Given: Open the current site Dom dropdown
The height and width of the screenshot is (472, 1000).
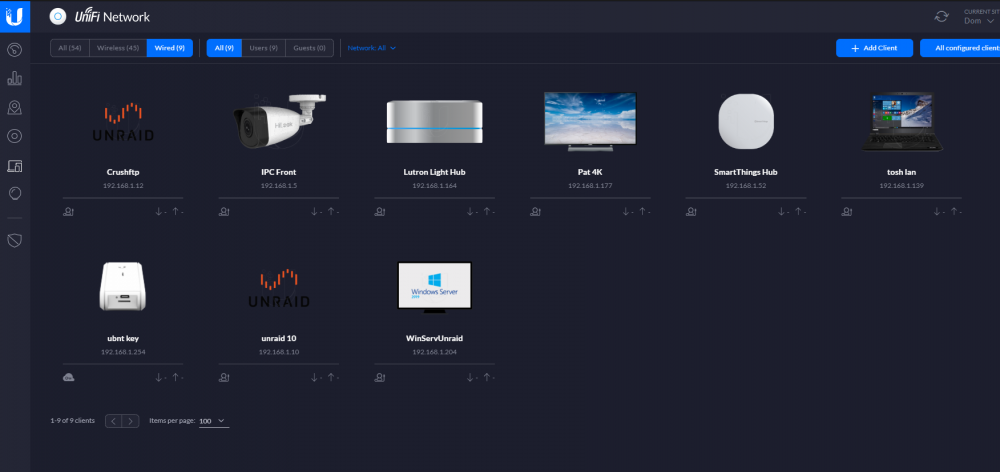Looking at the screenshot, I should click(x=979, y=21).
